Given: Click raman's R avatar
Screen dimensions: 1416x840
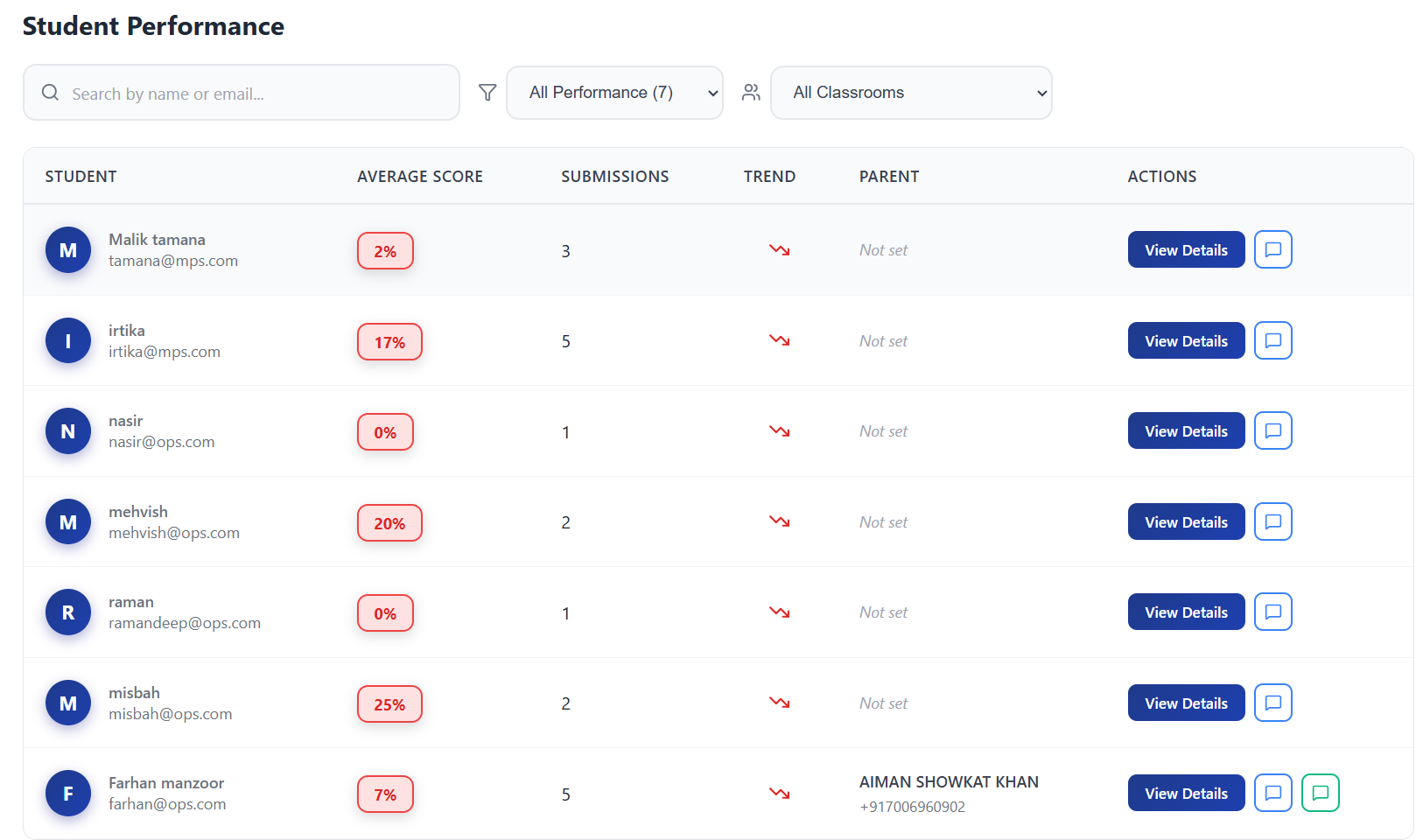Looking at the screenshot, I should point(68,612).
